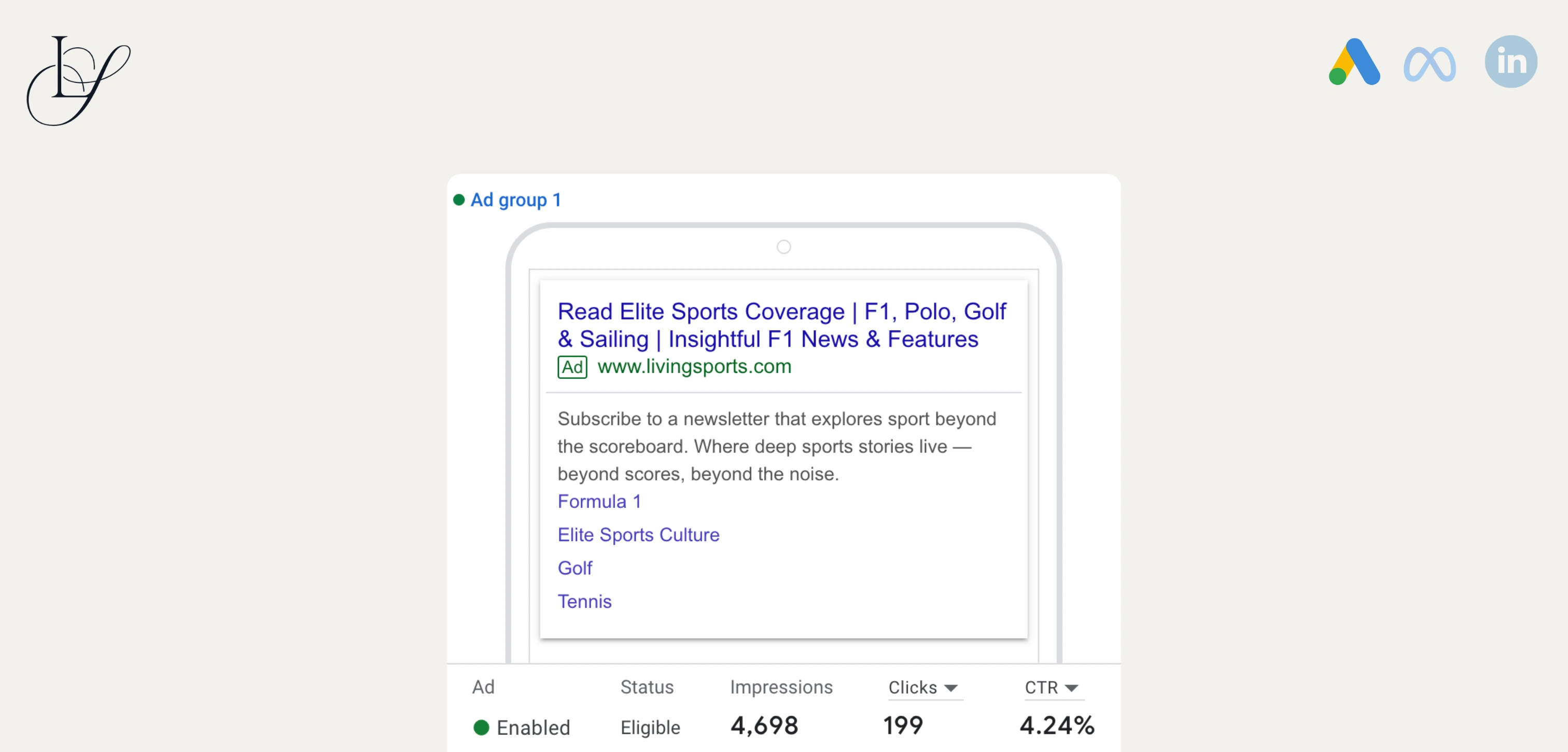
Task: Open the Clicks column dropdown arrow
Action: pyautogui.click(x=951, y=688)
